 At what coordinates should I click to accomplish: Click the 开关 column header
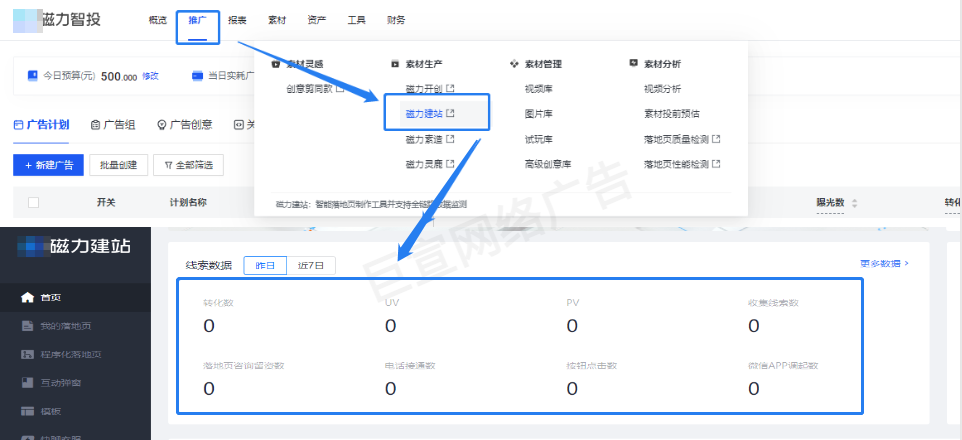(106, 203)
